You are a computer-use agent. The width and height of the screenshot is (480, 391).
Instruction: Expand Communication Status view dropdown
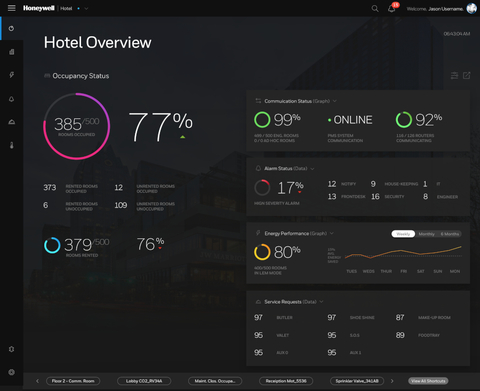(x=335, y=101)
